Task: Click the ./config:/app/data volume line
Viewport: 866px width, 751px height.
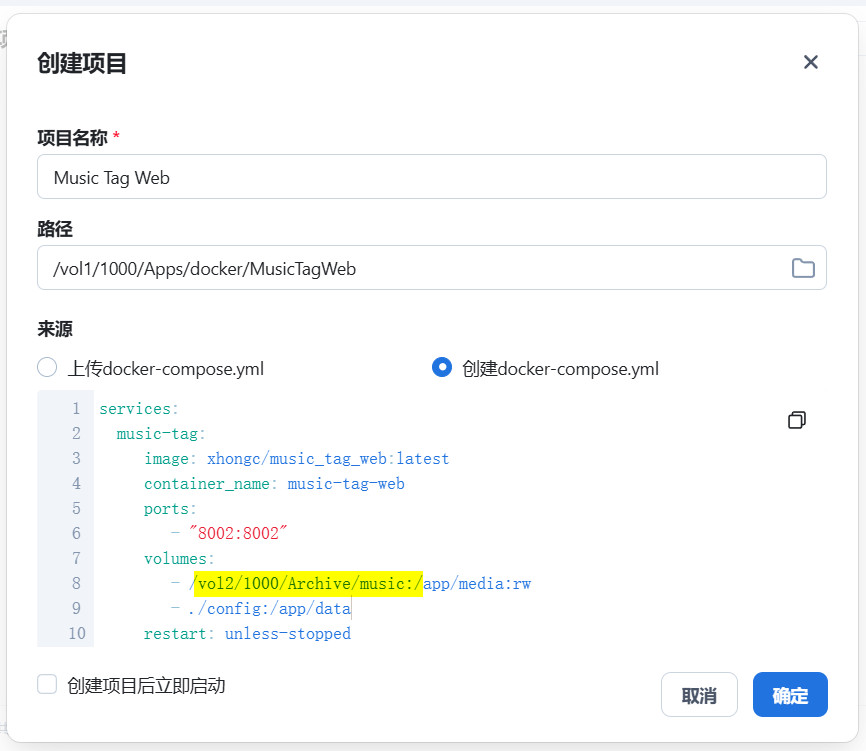Action: pos(270,609)
